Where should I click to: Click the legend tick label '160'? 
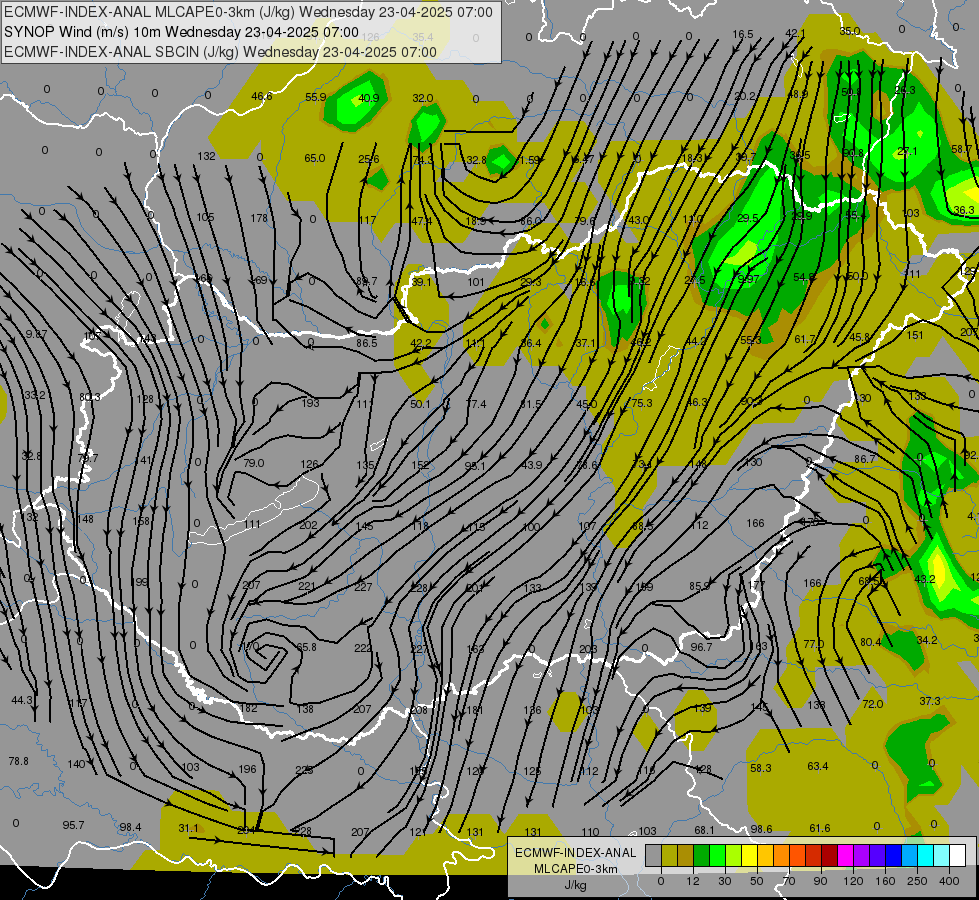(885, 881)
